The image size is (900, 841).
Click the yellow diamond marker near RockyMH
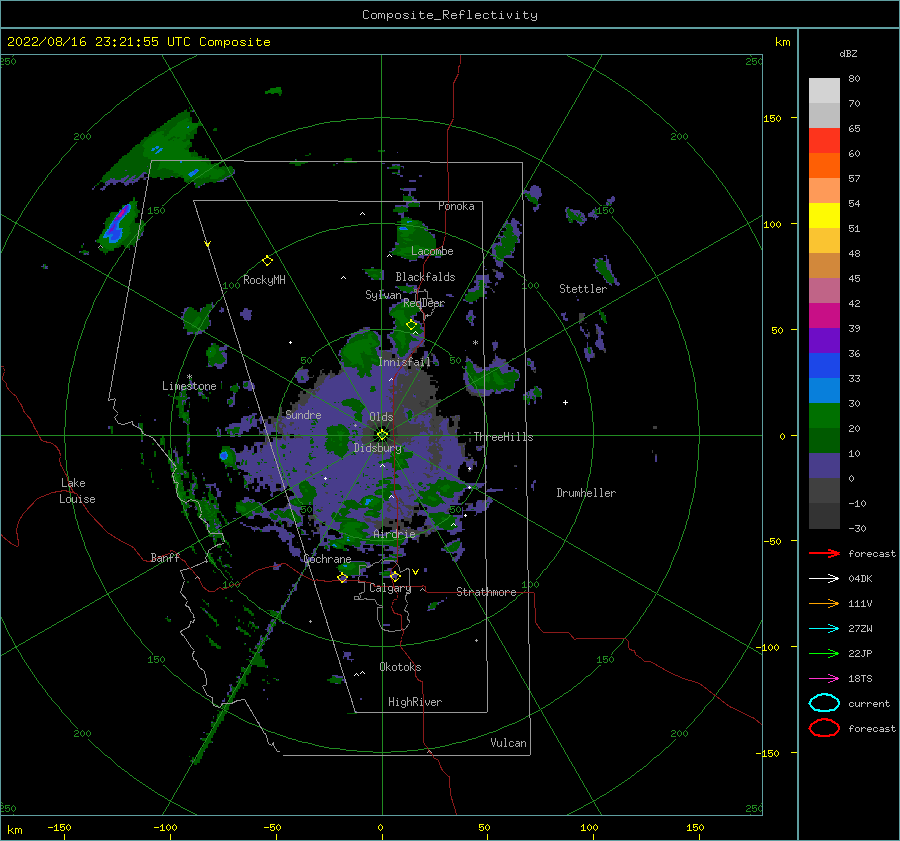point(267,261)
